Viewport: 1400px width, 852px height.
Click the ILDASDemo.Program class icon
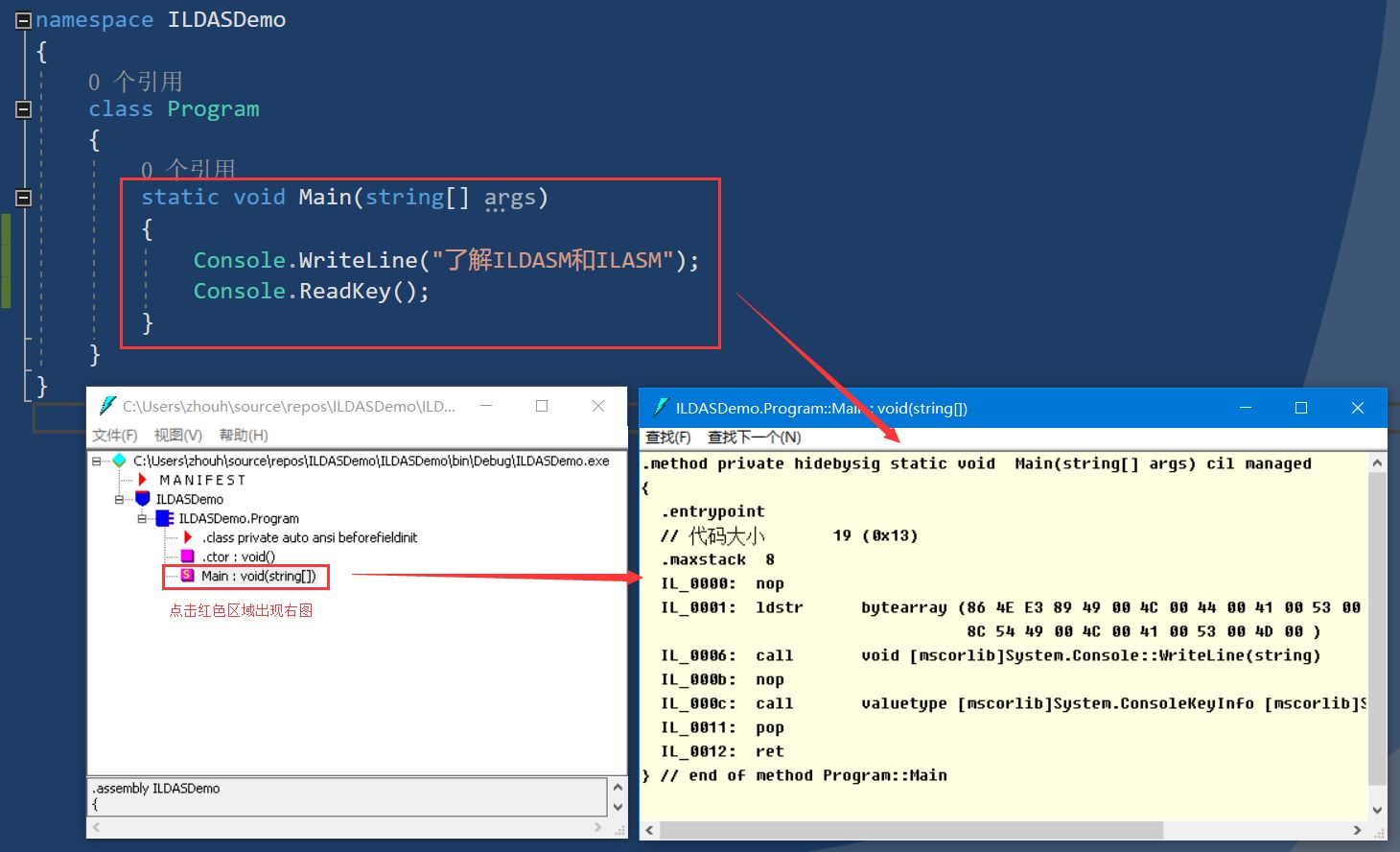point(165,518)
